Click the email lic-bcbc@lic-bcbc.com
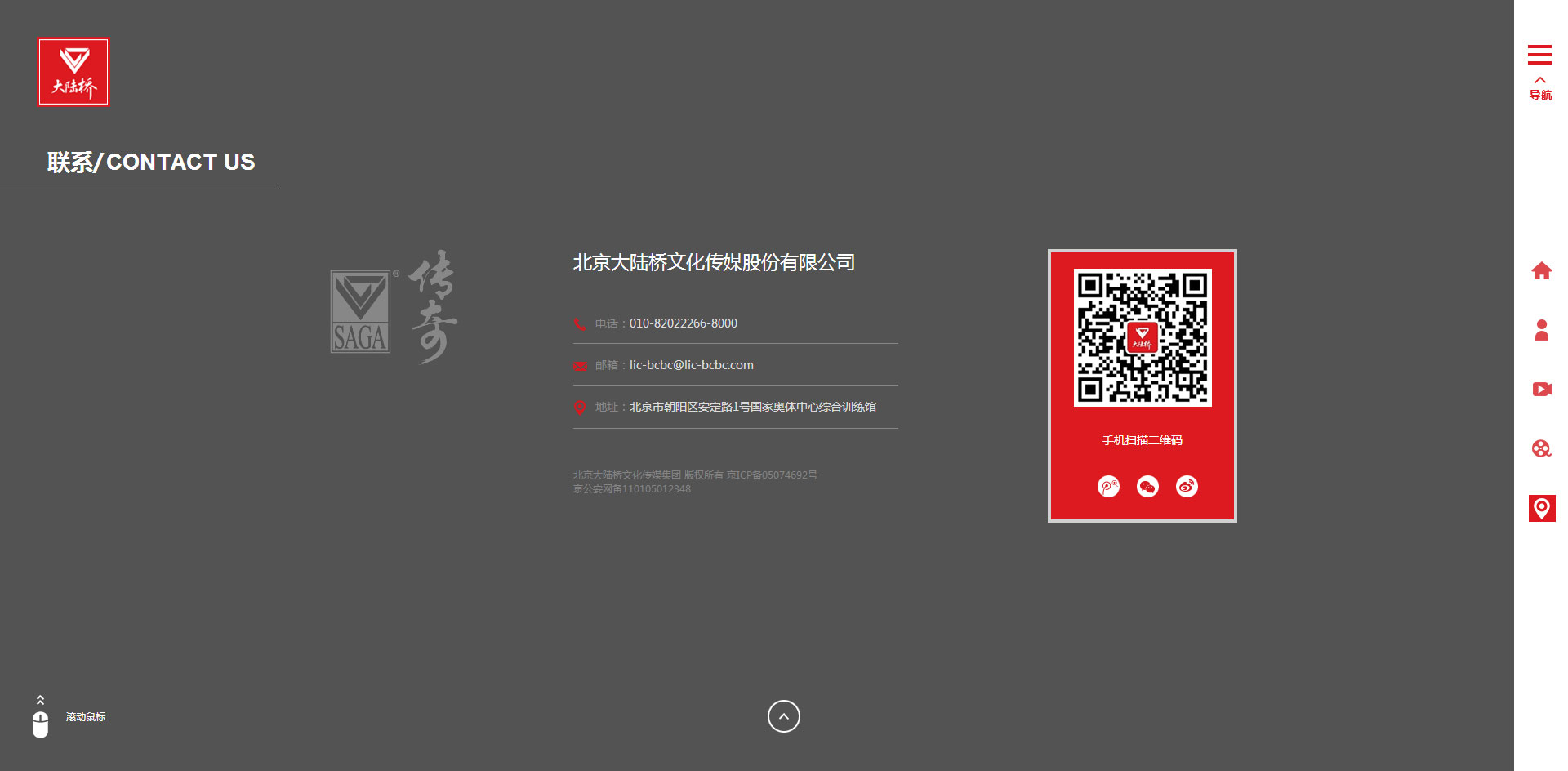The image size is (1568, 771). click(691, 365)
